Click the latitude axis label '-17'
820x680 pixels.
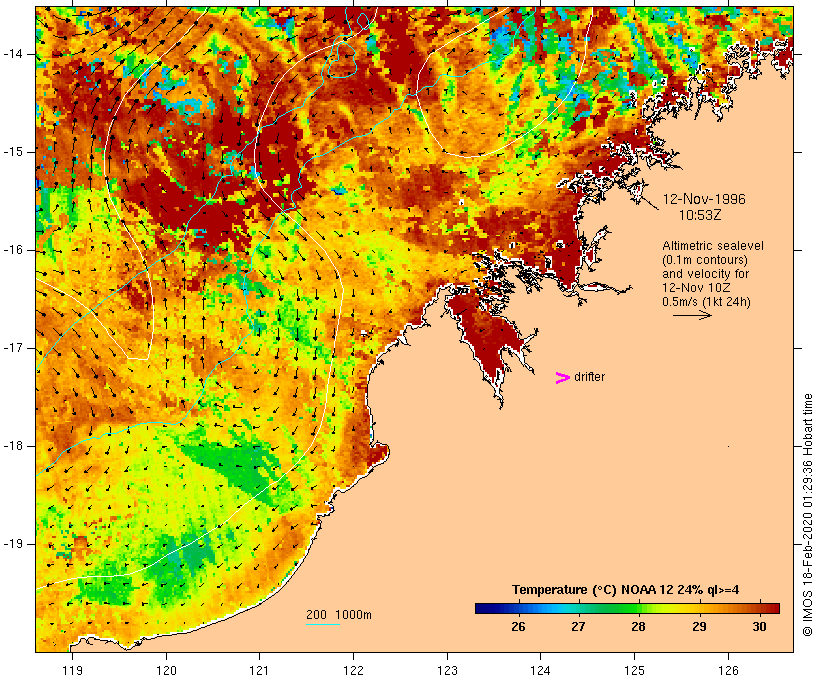13,348
